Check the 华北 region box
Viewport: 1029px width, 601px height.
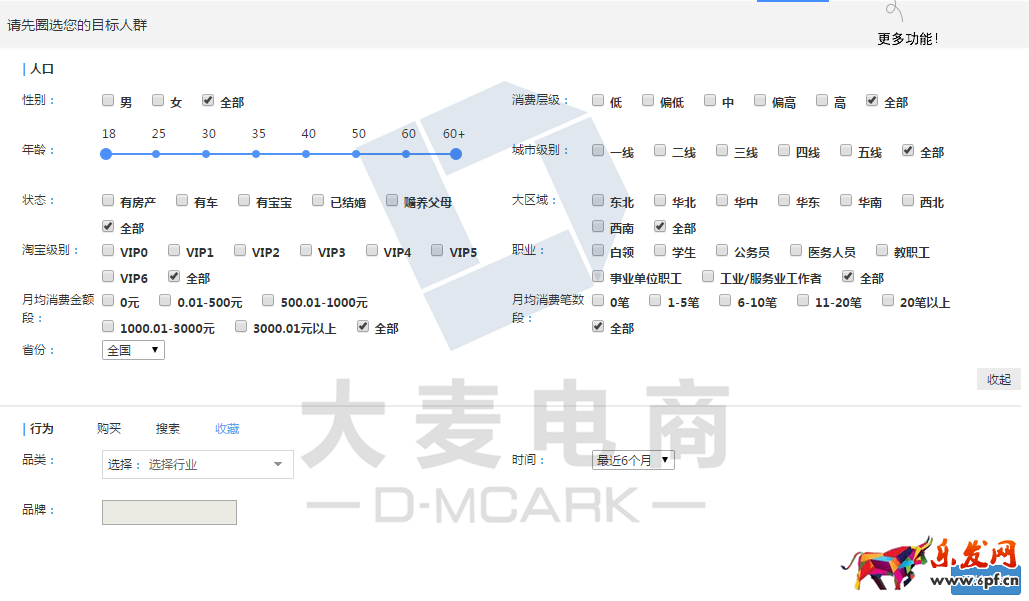pyautogui.click(x=660, y=200)
